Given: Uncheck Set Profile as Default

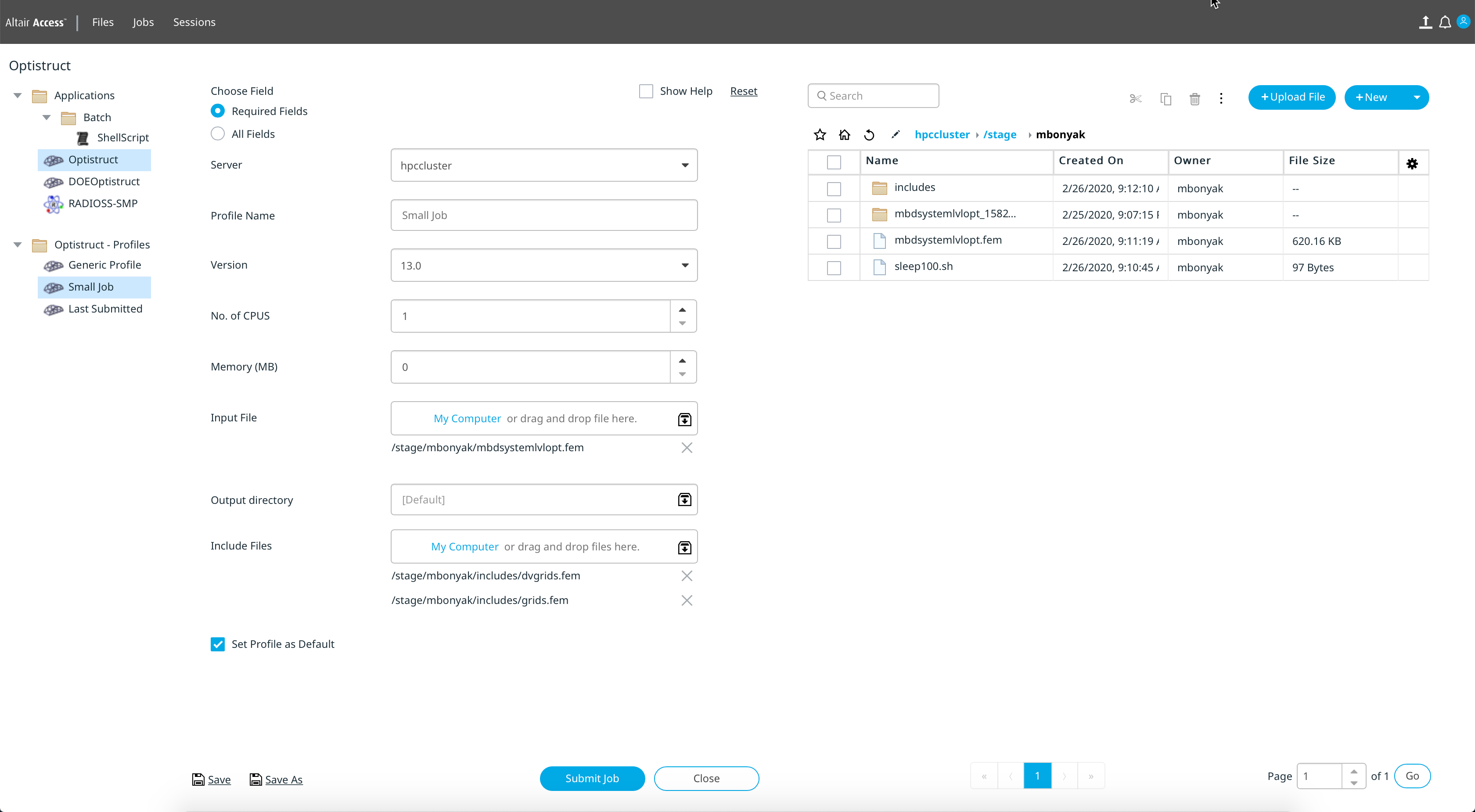Looking at the screenshot, I should coord(218,644).
